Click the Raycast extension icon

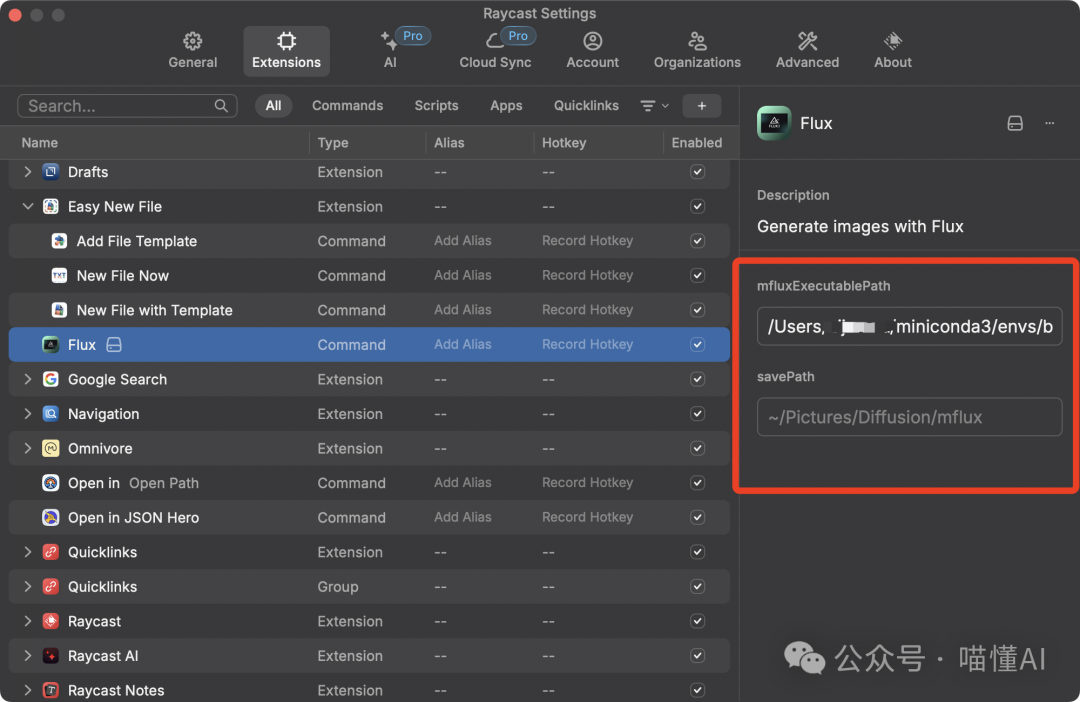click(51, 621)
